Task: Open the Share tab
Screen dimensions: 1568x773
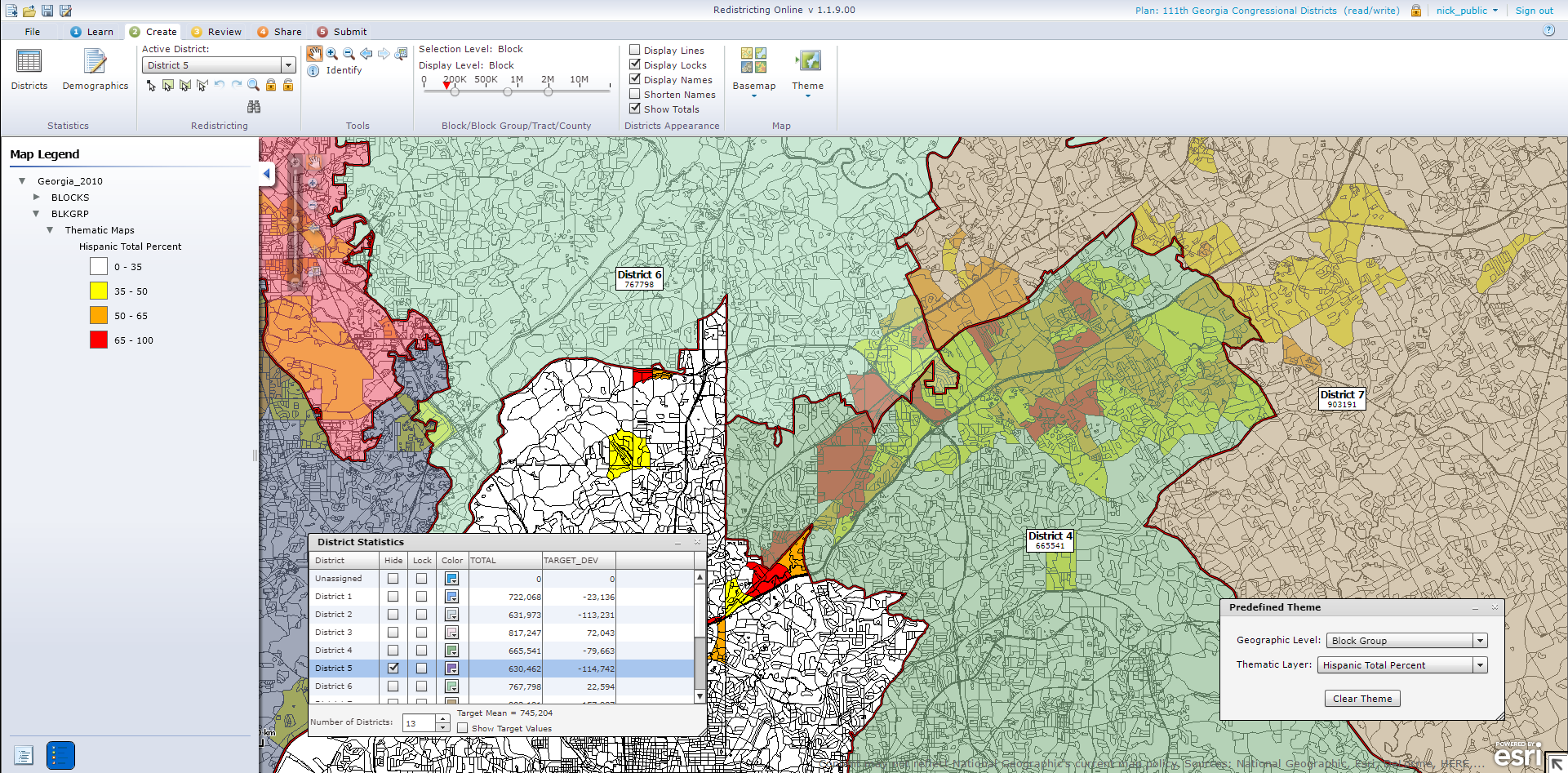Action: click(279, 31)
